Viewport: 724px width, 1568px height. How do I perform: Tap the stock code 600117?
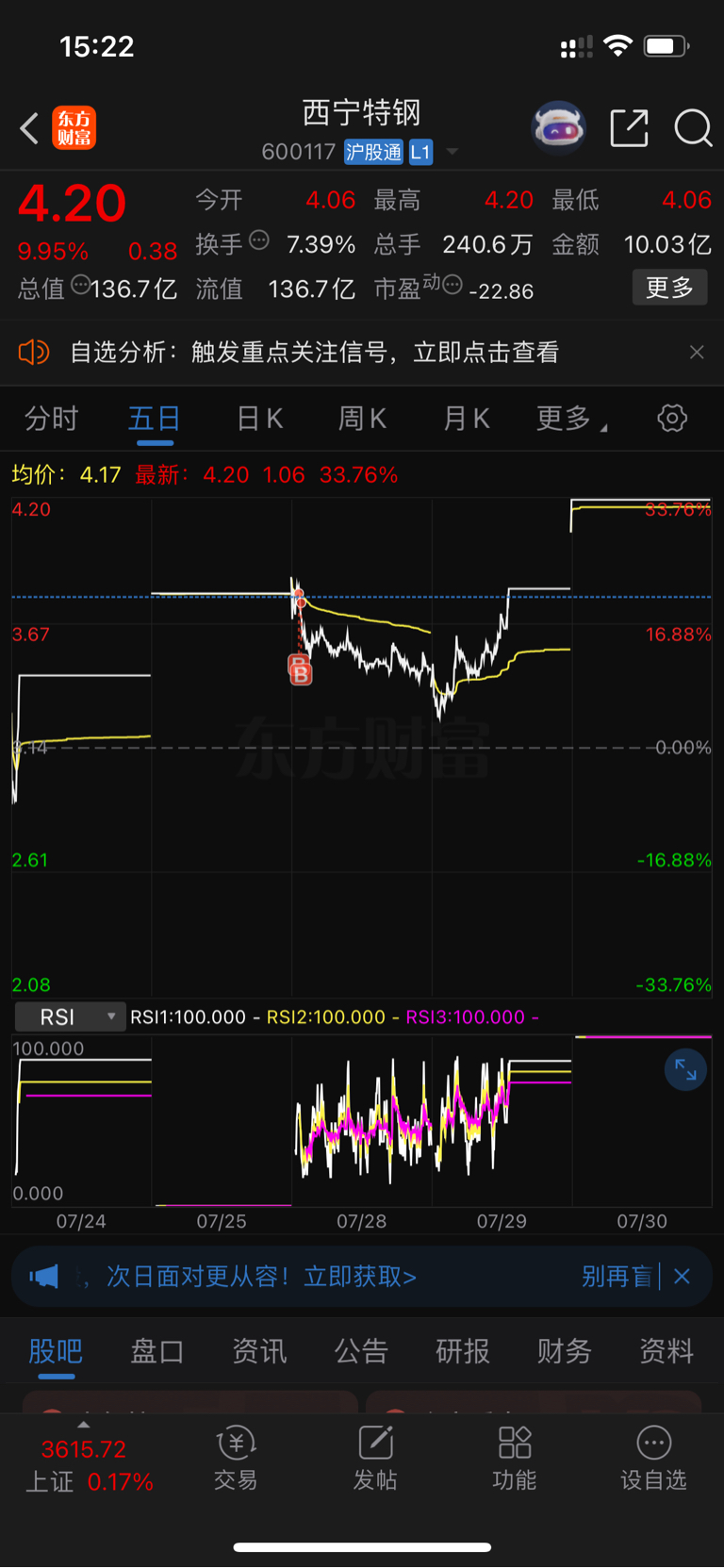(299, 152)
